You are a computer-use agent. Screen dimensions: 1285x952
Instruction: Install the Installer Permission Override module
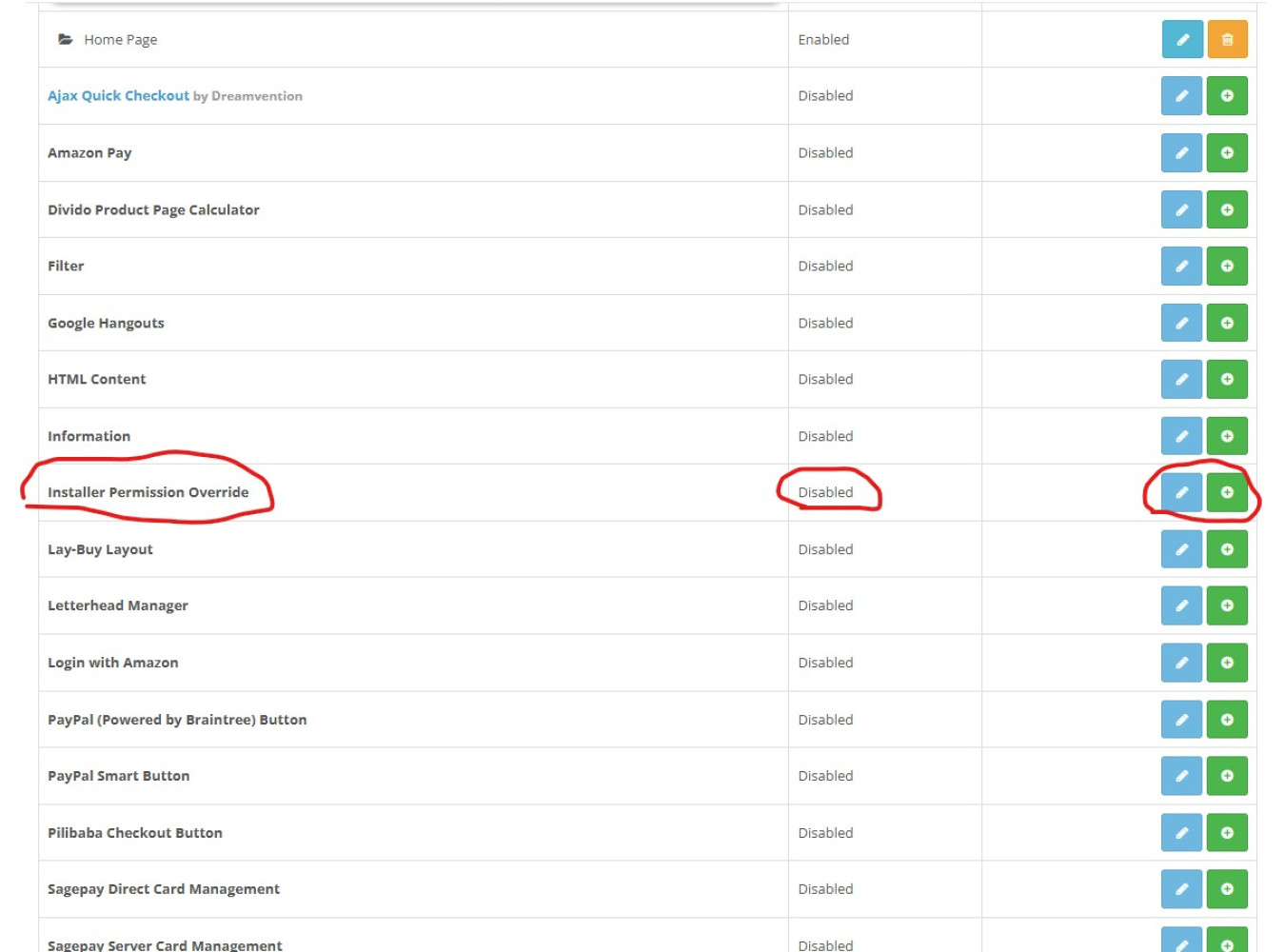click(x=1227, y=492)
